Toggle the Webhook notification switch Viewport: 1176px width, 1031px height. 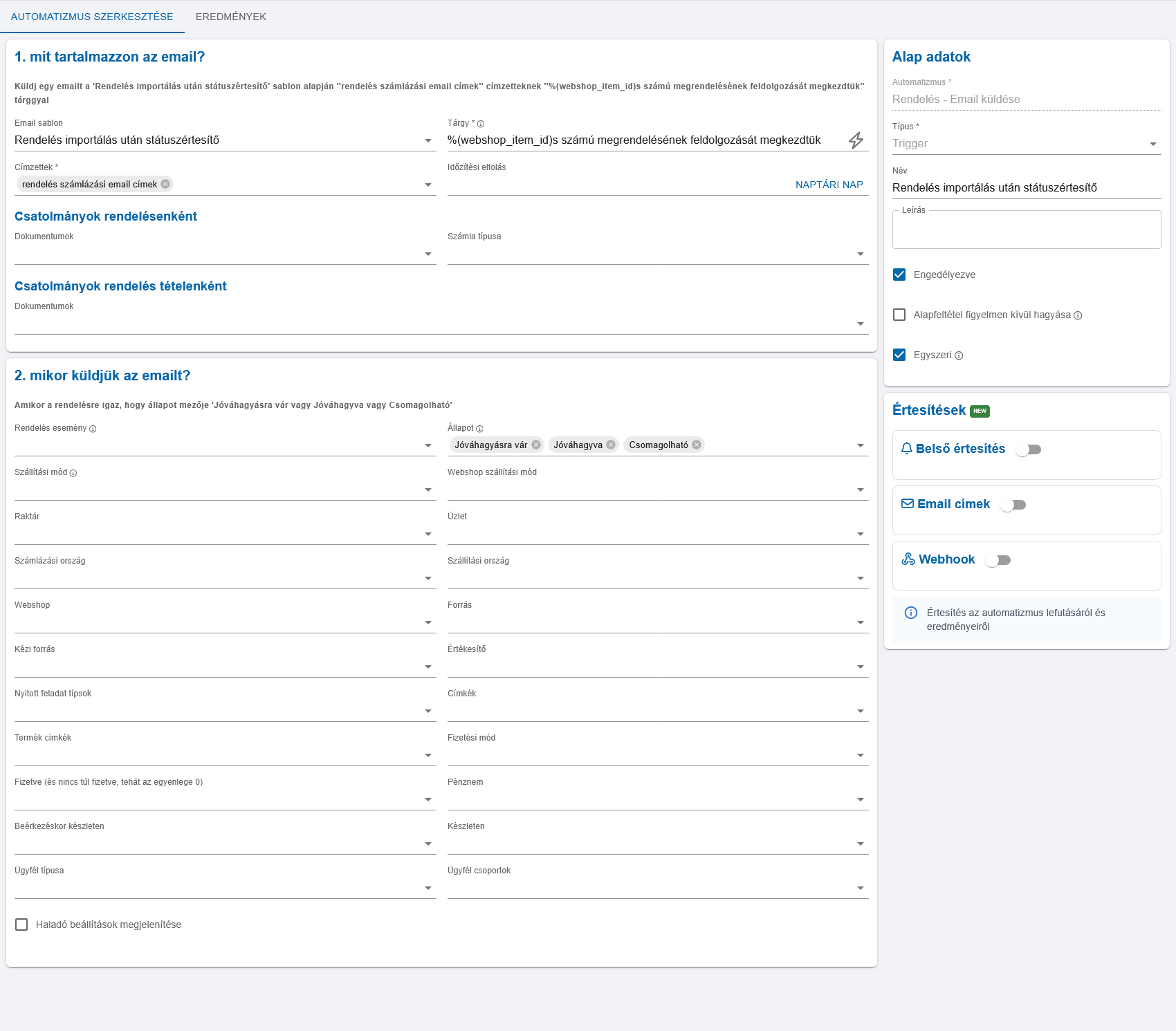click(998, 560)
